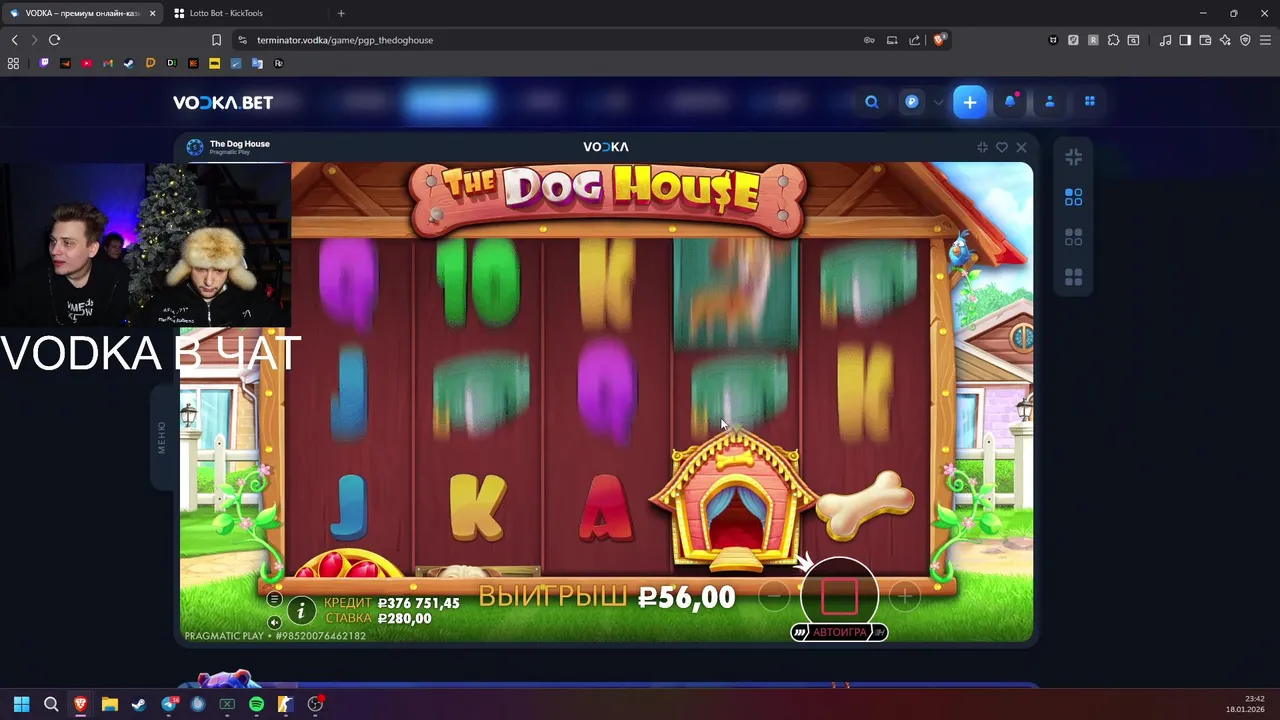Click the АВТОИГРА autoplay button
This screenshot has height=720, width=1280.
click(x=839, y=632)
